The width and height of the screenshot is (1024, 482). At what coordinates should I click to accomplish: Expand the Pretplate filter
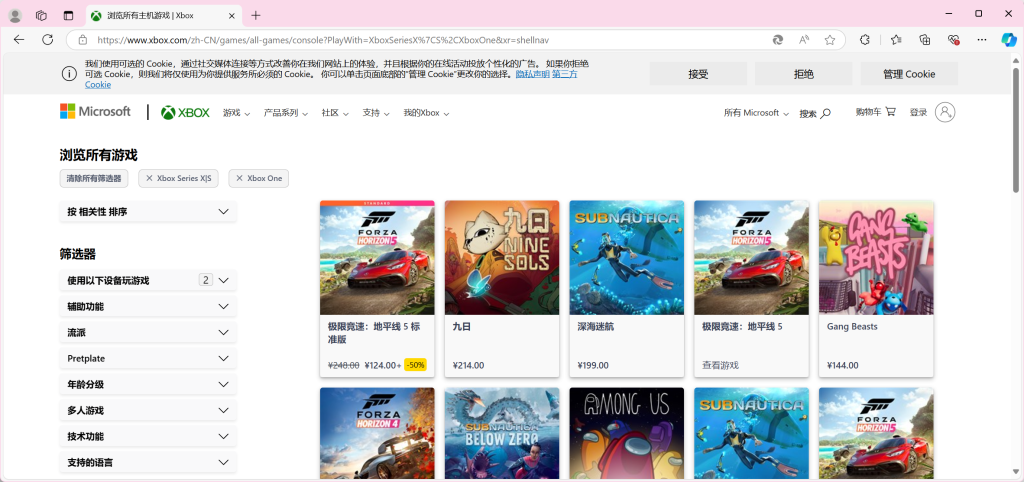coord(148,359)
